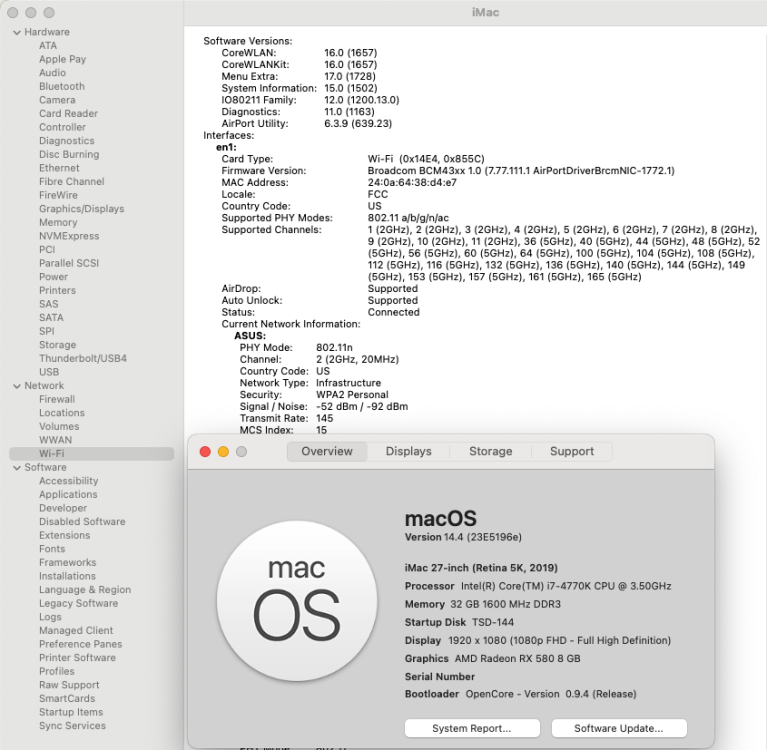Select the highlighted Wi-Fi item
767x750 pixels.
point(91,454)
